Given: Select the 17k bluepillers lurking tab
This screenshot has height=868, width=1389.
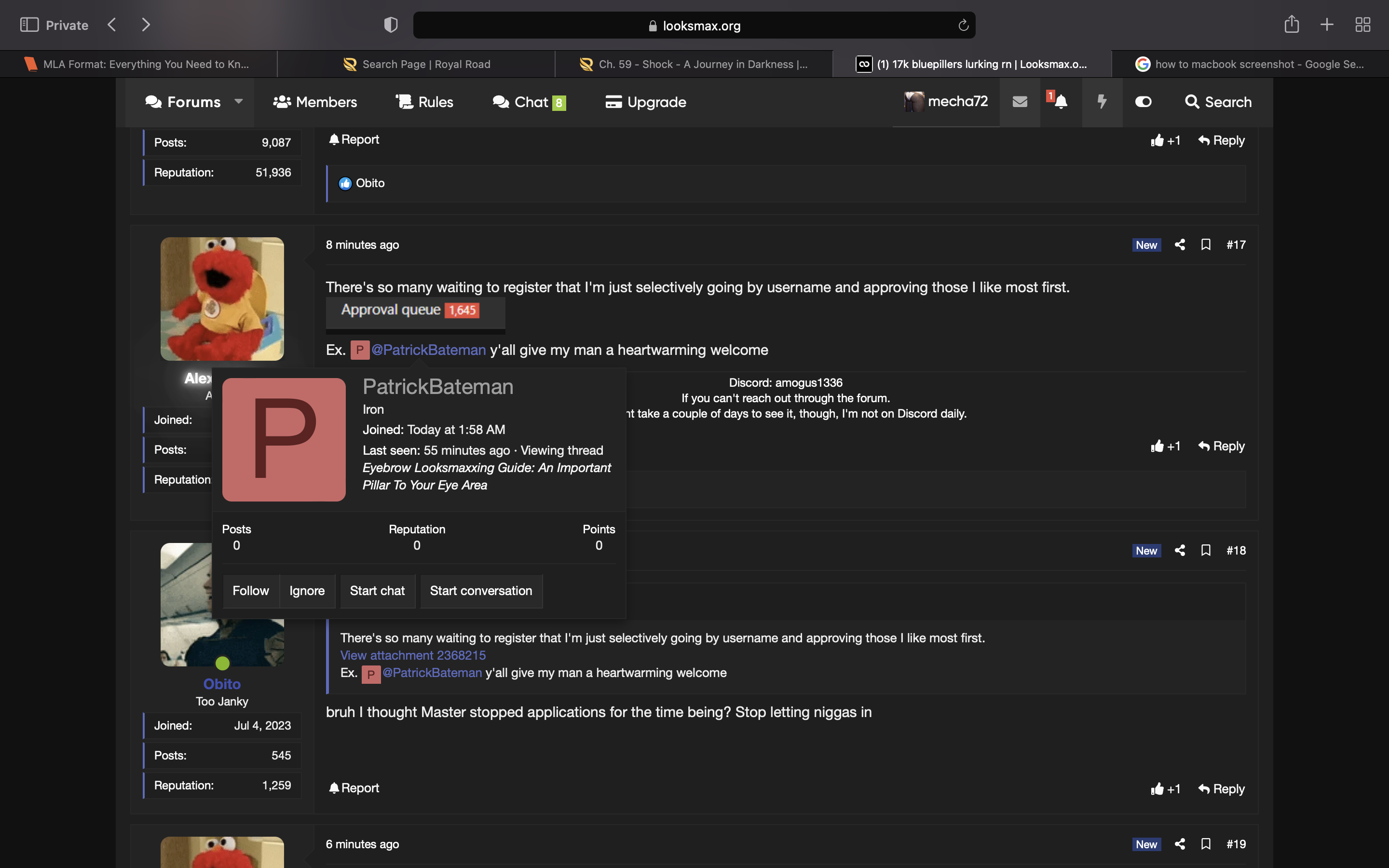Looking at the screenshot, I should click(972, 64).
